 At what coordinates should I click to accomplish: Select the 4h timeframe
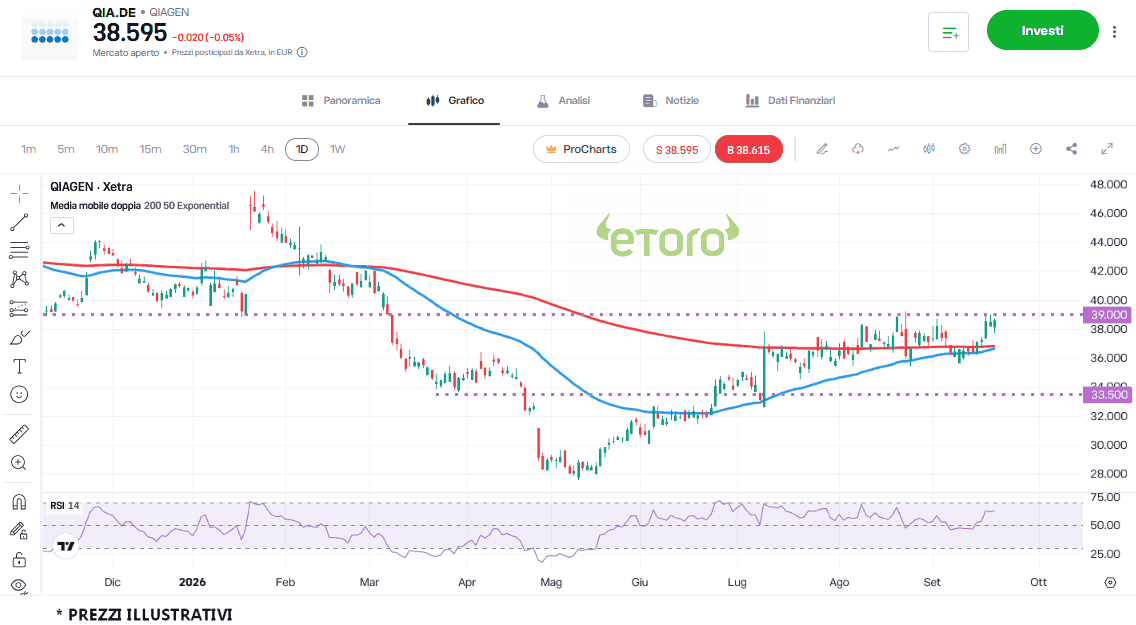(267, 149)
